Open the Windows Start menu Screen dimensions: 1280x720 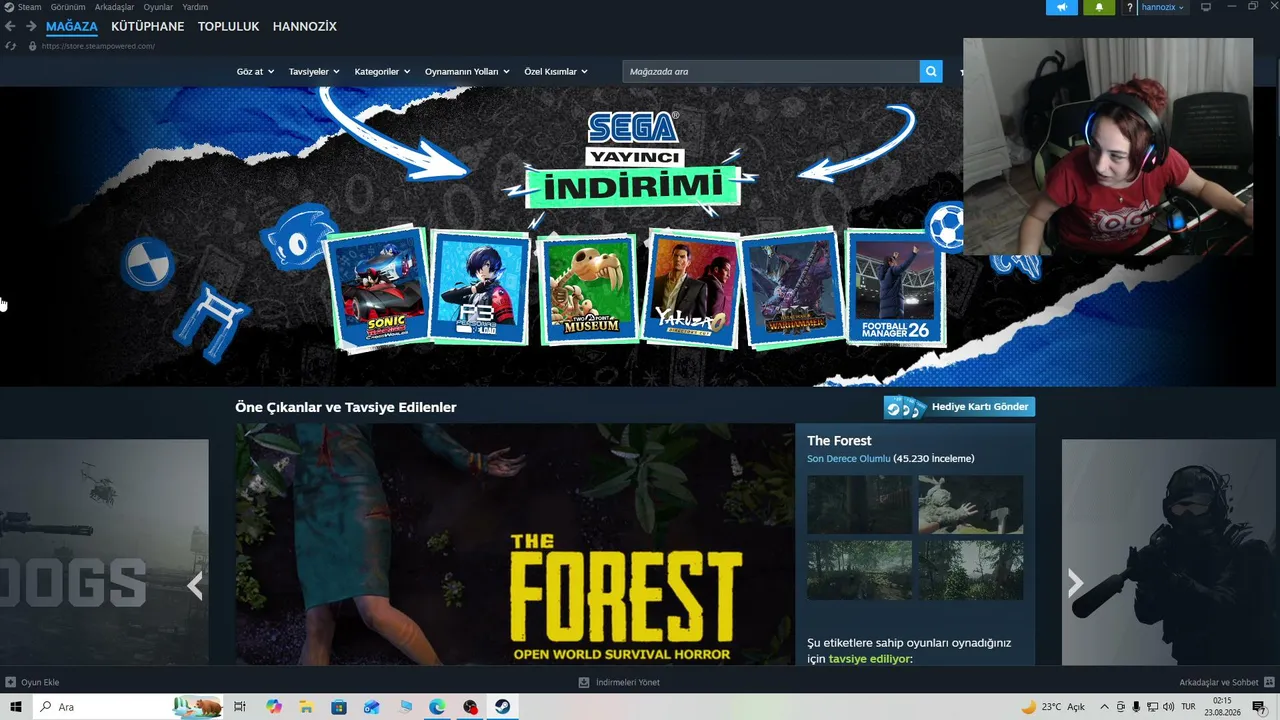[16, 707]
